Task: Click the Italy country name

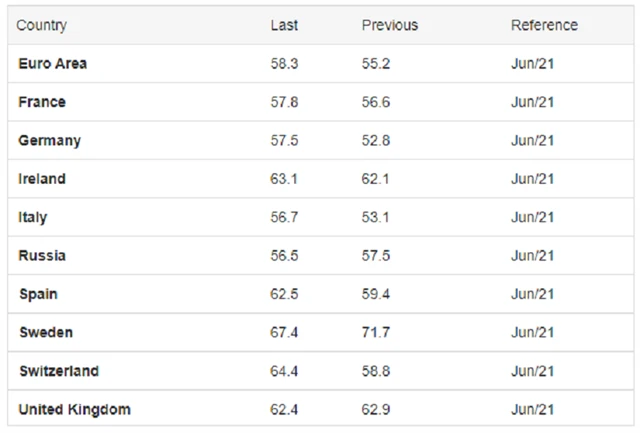Action: [32, 217]
